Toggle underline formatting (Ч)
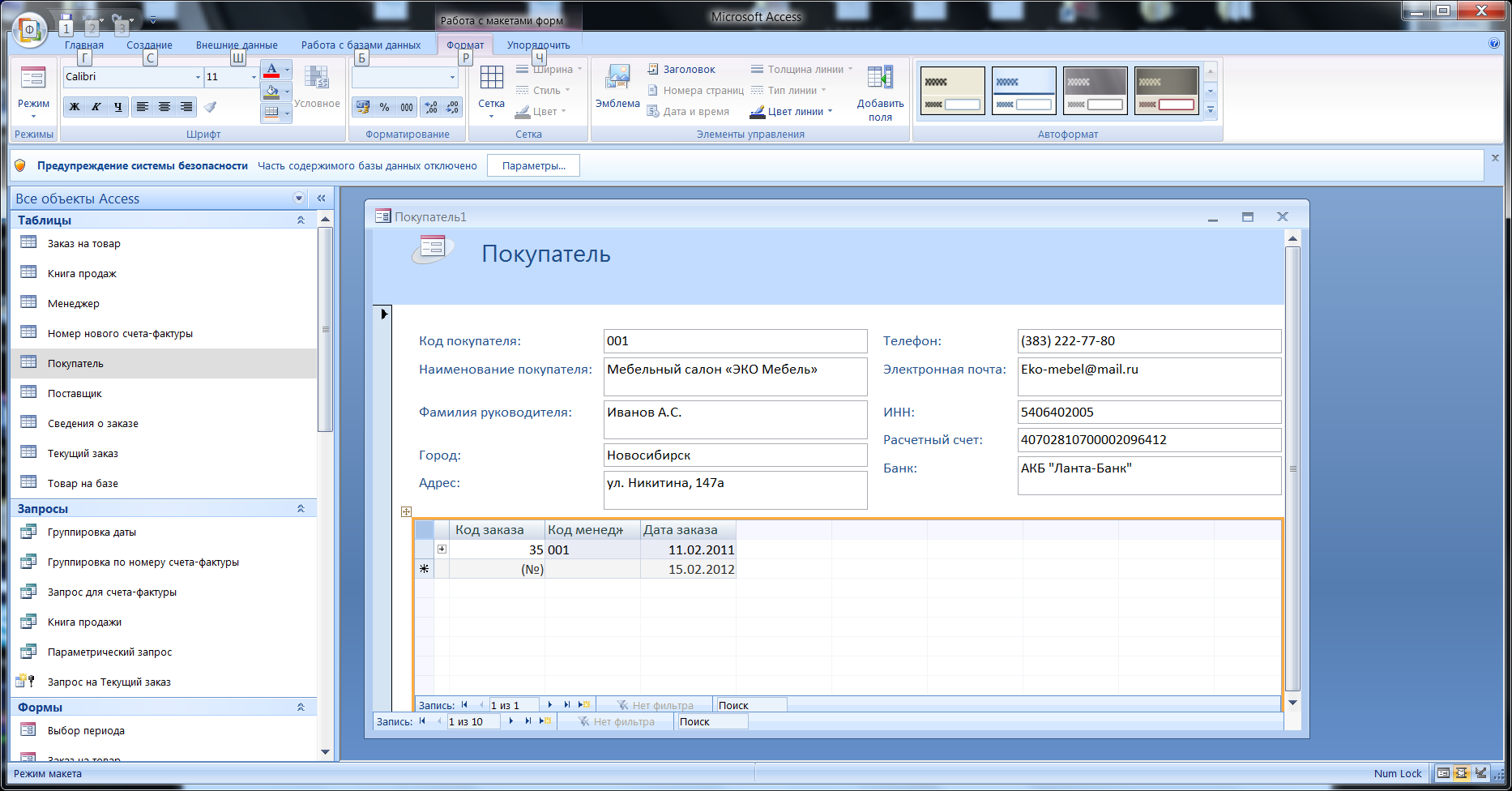The height and width of the screenshot is (791, 1512). tap(118, 107)
